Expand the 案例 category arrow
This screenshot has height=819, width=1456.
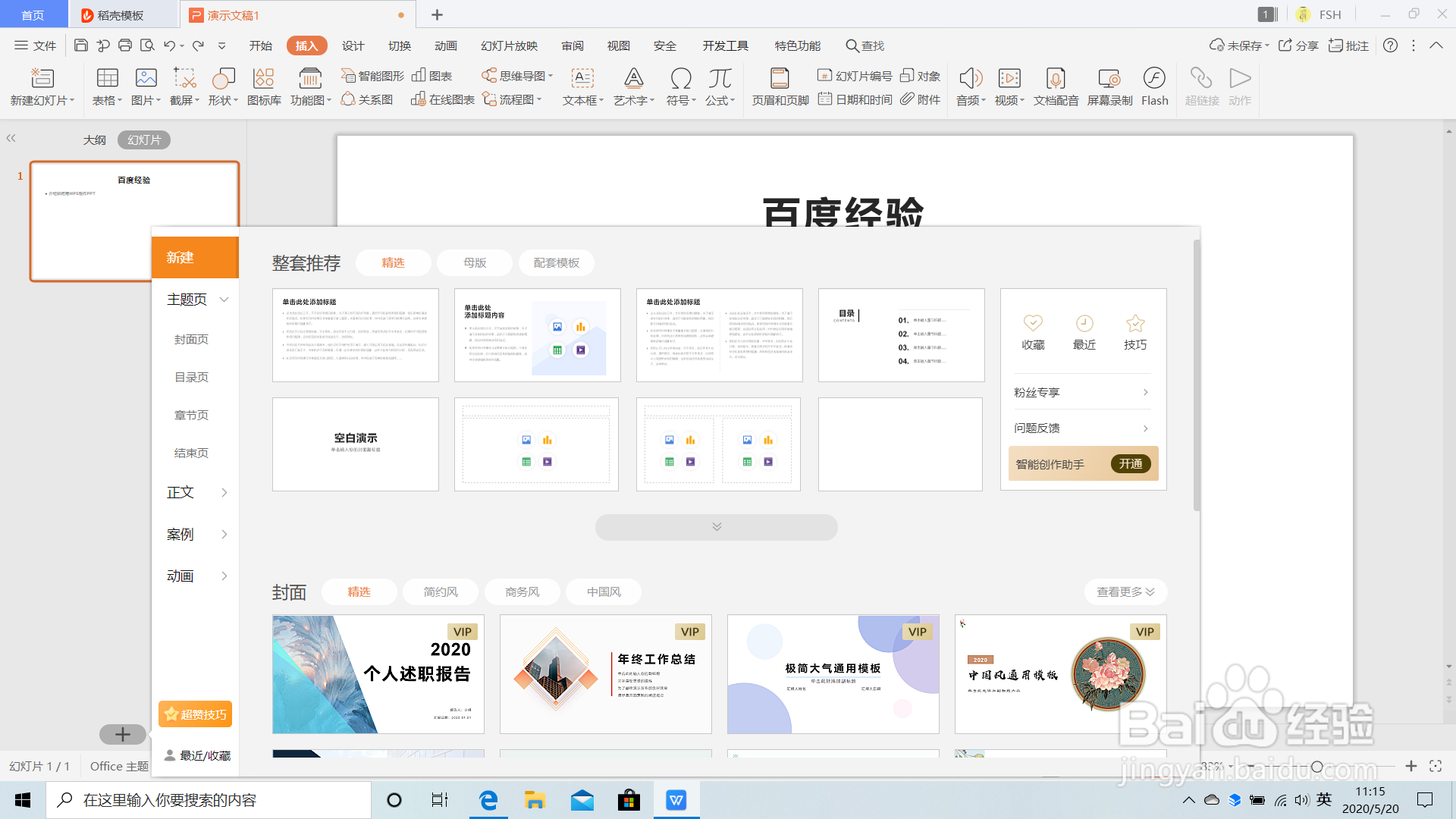tap(224, 534)
